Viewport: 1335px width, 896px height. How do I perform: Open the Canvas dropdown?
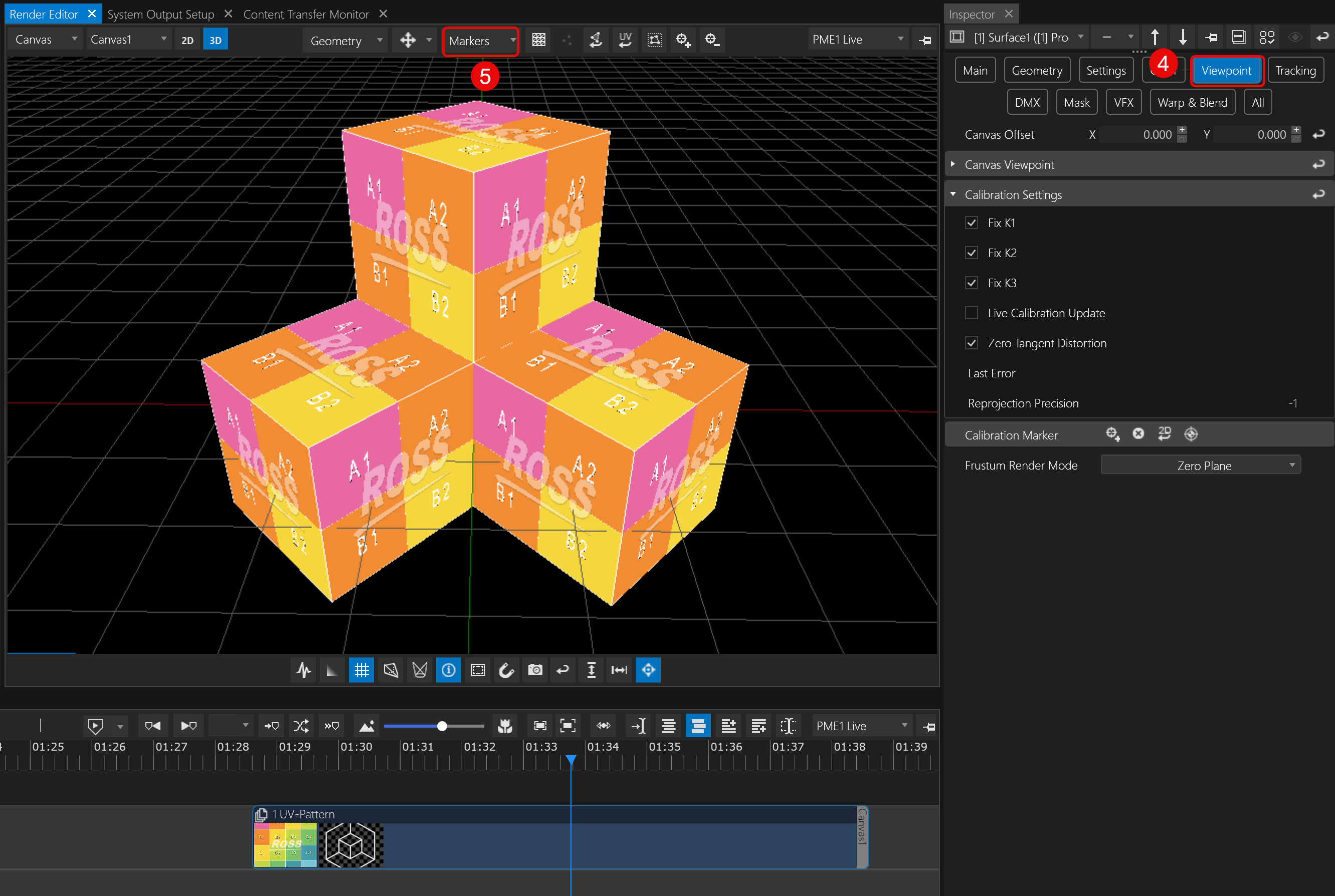coord(46,40)
